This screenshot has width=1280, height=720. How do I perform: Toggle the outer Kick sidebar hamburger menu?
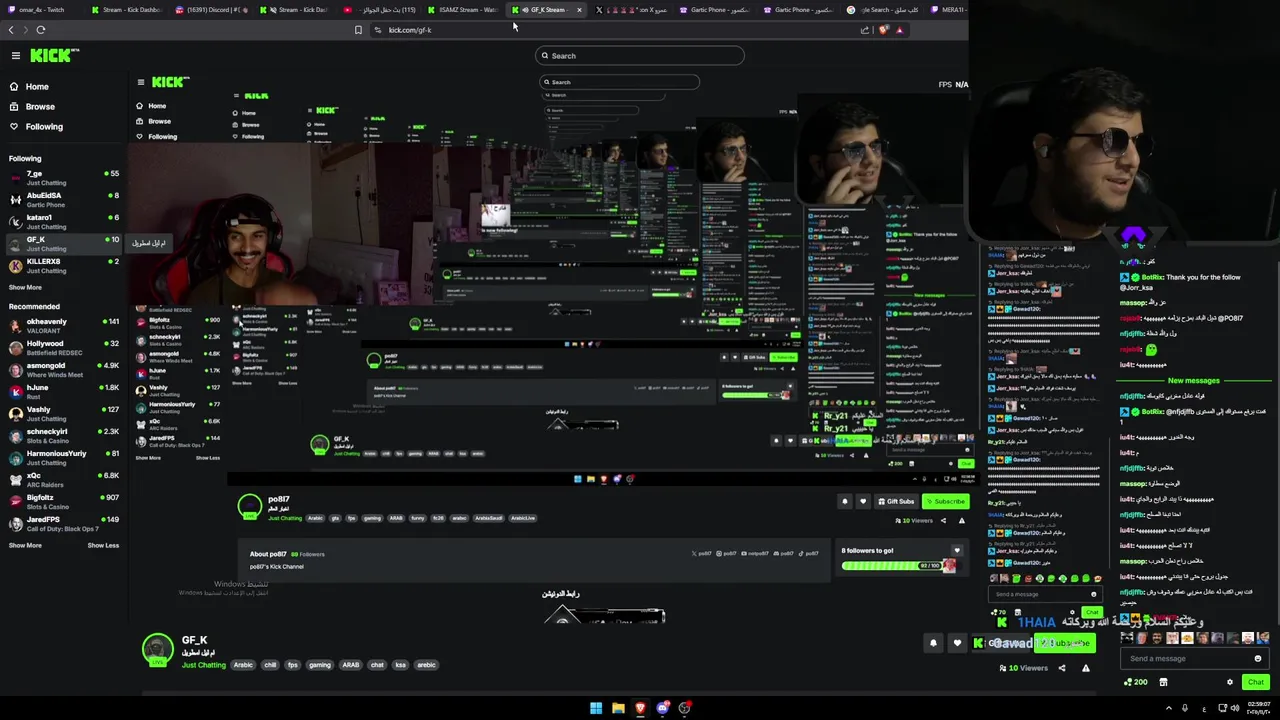pos(15,56)
